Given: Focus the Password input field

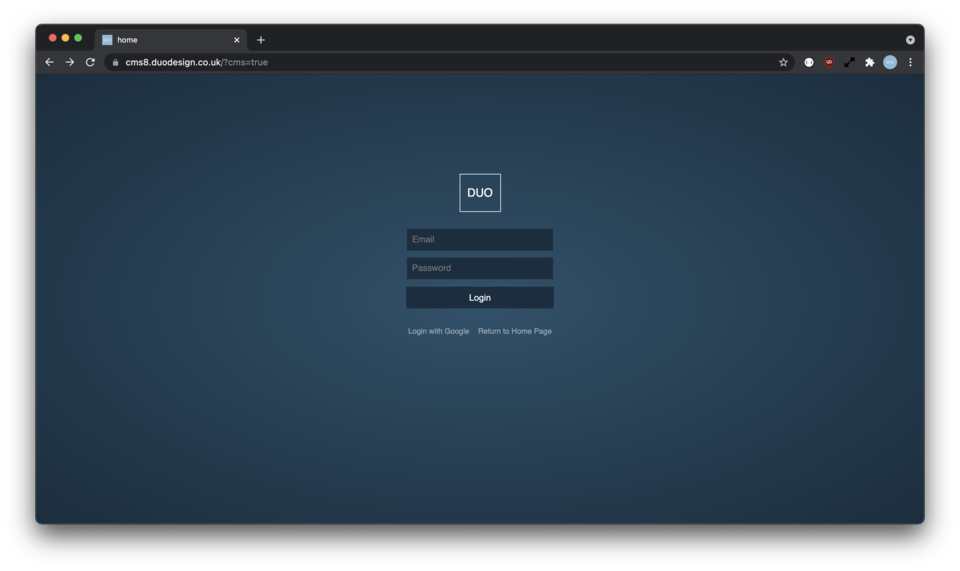Looking at the screenshot, I should click(480, 268).
